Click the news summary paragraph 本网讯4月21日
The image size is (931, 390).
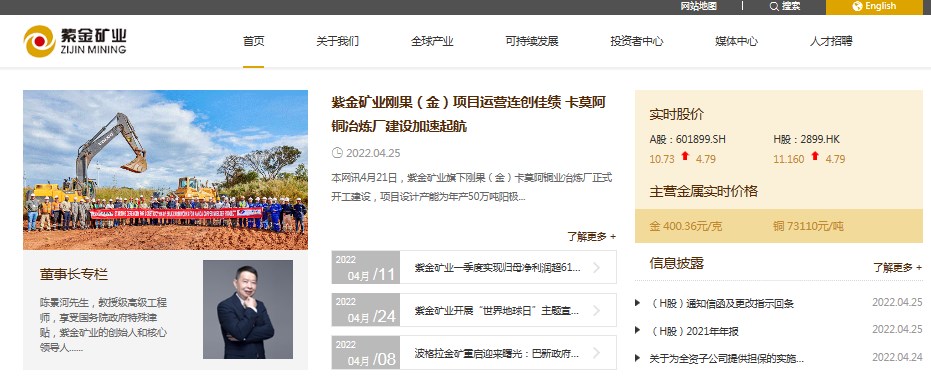click(x=471, y=186)
